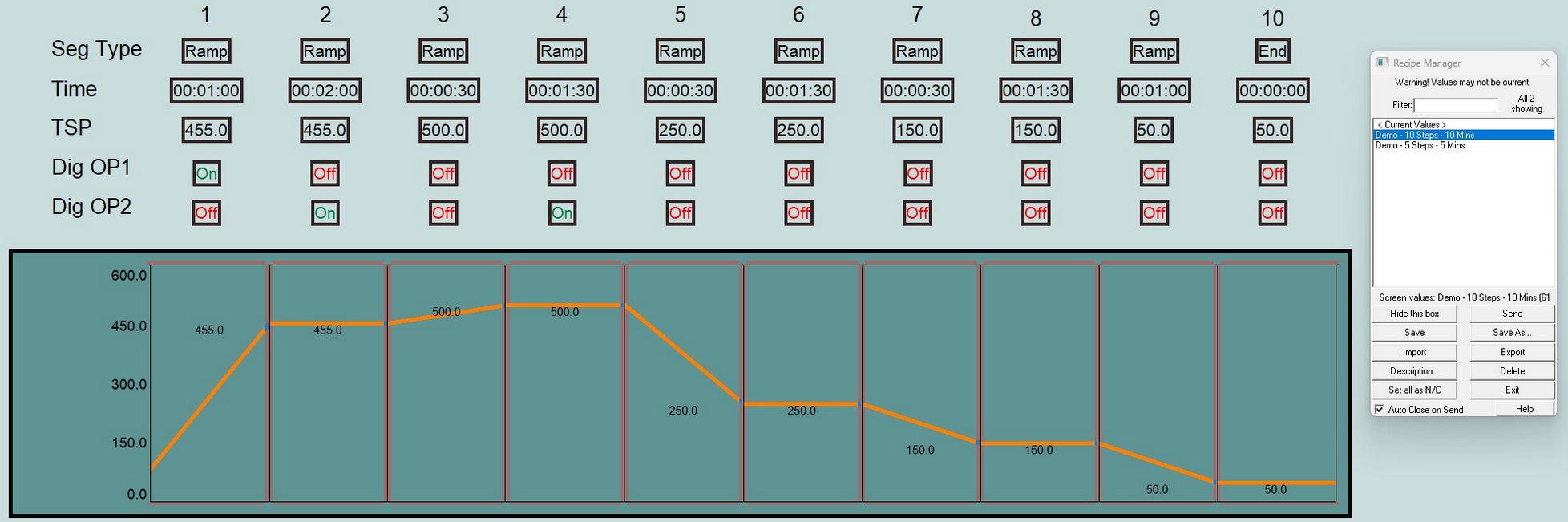Screen dimensions: 1568x522
Task: Toggle Dig OP2 for segment 2
Action: (325, 212)
